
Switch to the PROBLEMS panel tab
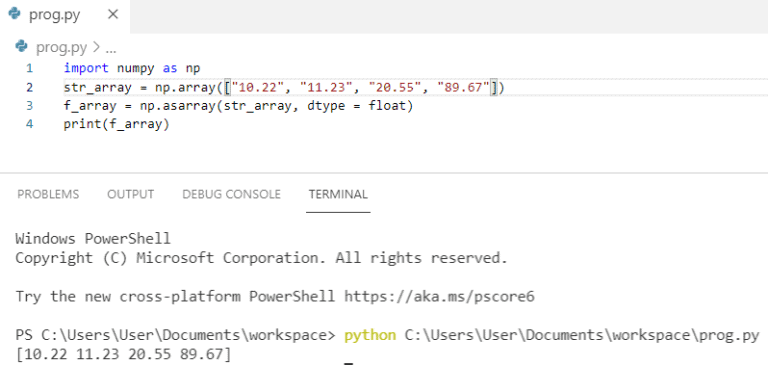coord(48,194)
